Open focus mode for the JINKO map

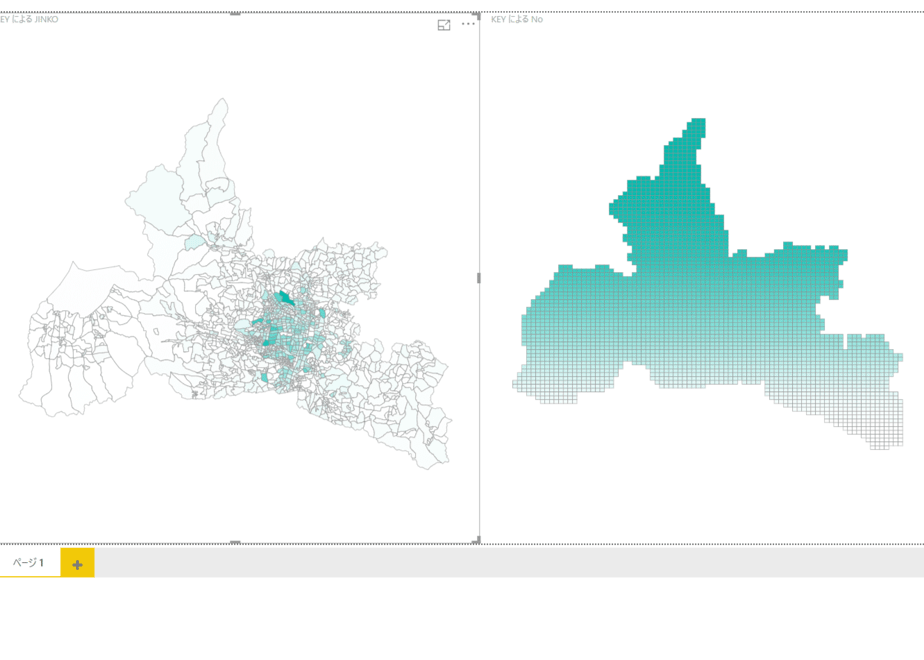click(x=444, y=25)
